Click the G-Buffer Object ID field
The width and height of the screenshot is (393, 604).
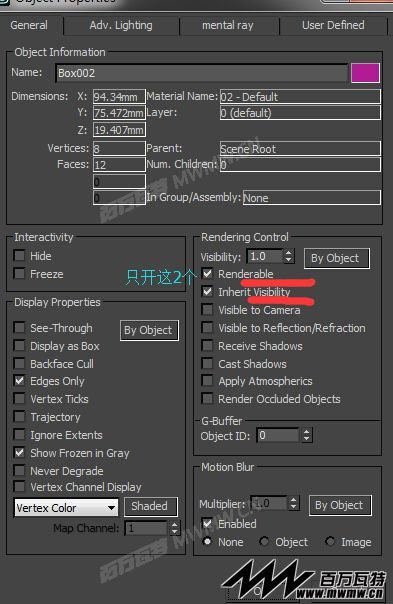click(x=278, y=435)
